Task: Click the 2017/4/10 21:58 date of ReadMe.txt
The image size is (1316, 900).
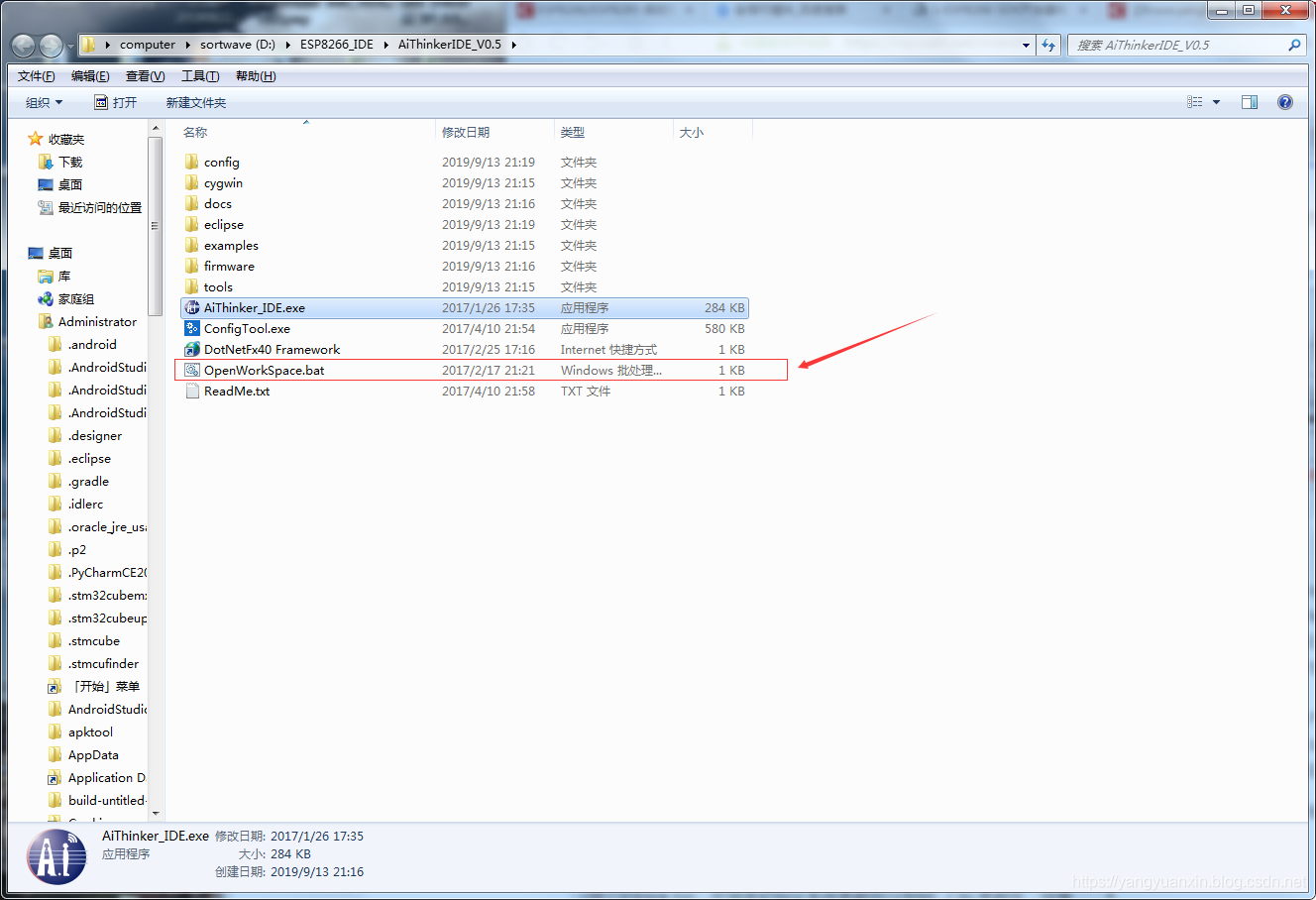Action: point(489,392)
